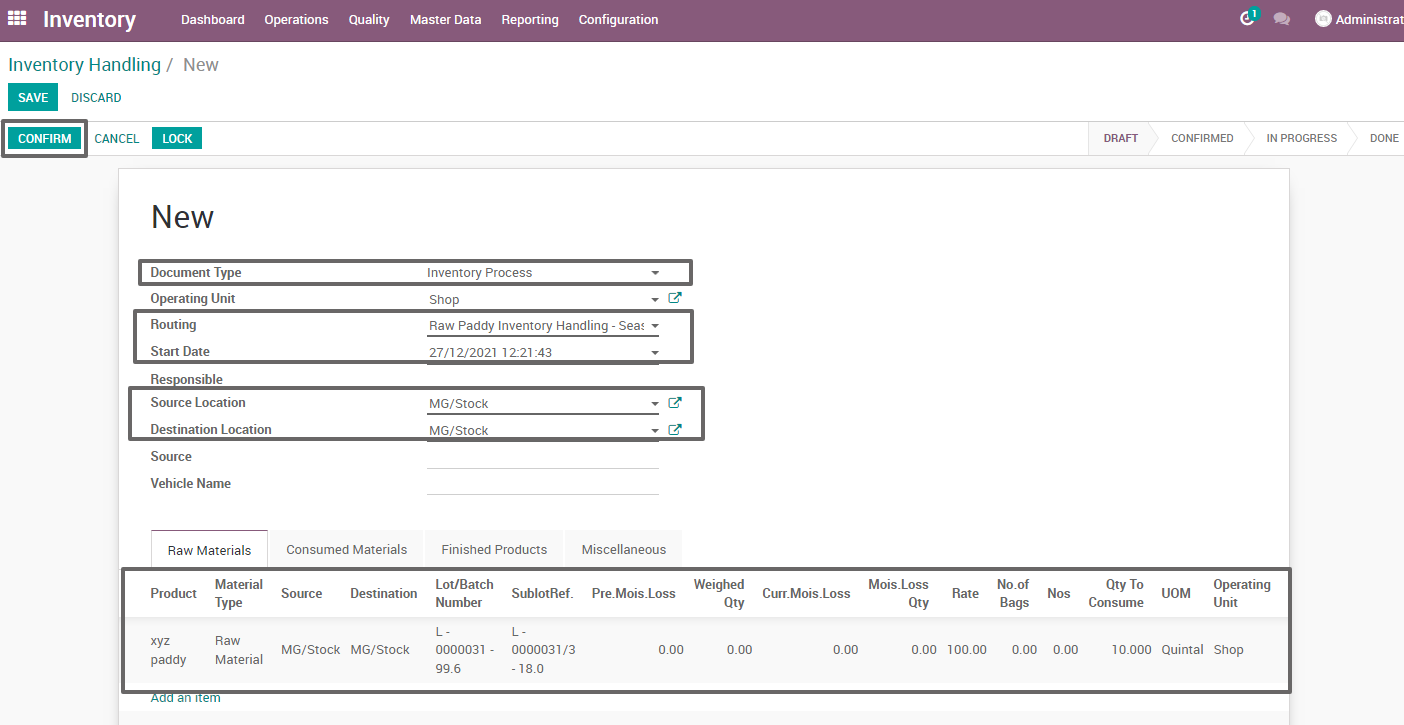Open the Start Date picker dropdown
Screen dimensions: 1404x725
pyautogui.click(x=655, y=352)
